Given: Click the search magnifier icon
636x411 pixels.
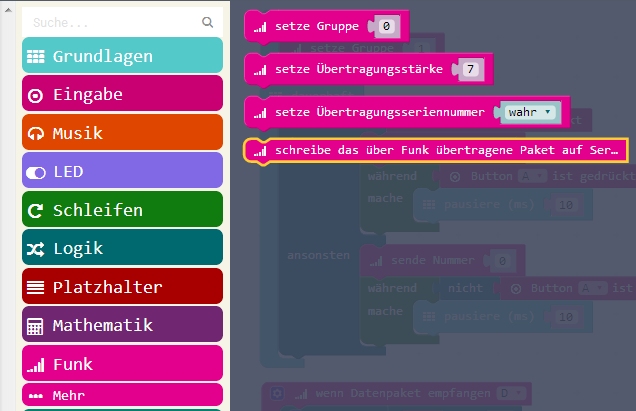Looking at the screenshot, I should pos(208,21).
